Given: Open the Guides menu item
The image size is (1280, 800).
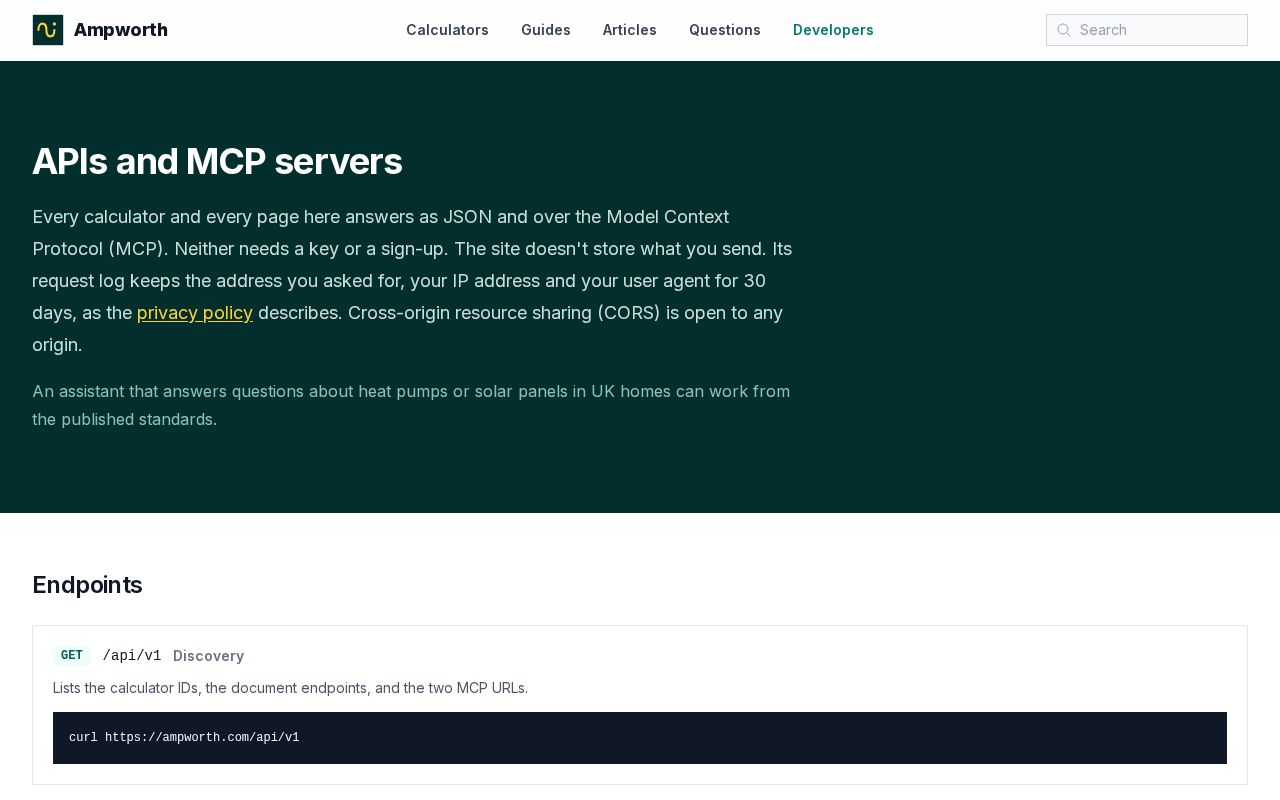Looking at the screenshot, I should 546,30.
